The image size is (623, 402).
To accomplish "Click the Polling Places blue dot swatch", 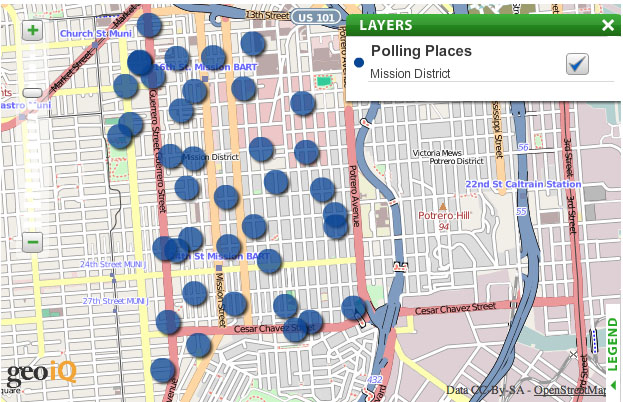I will (359, 62).
